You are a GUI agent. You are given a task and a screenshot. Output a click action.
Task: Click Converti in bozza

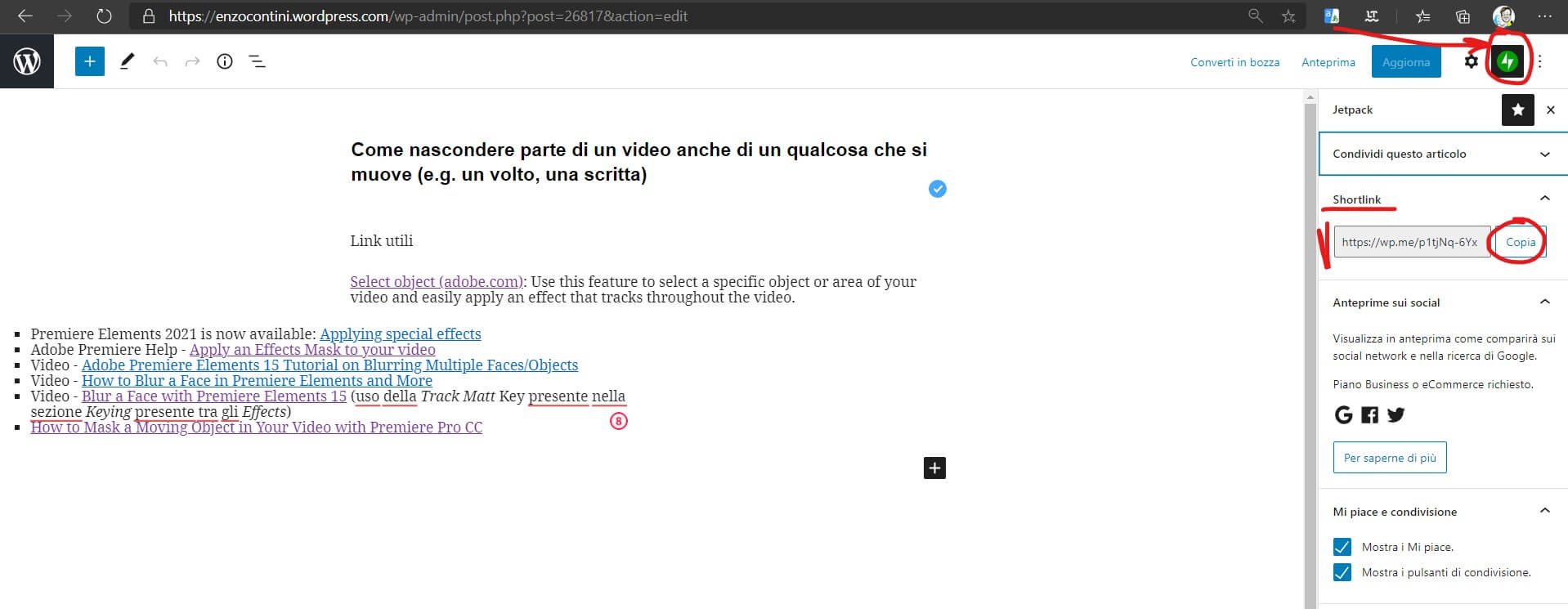point(1234,62)
